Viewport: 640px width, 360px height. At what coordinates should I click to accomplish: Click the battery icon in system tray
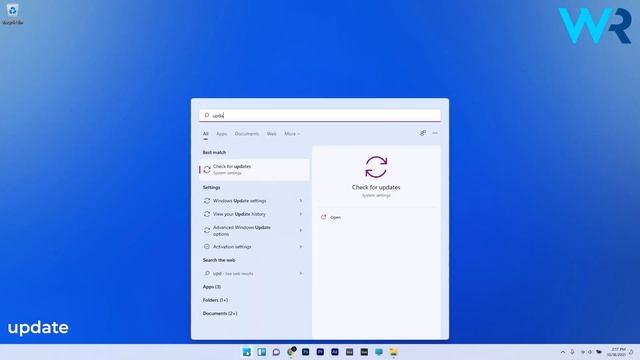coord(599,352)
